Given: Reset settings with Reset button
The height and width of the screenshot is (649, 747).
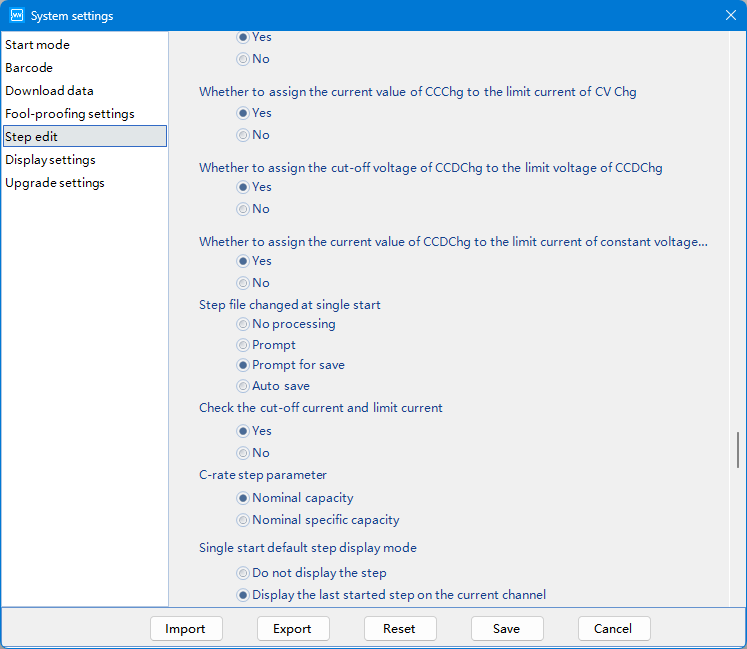Looking at the screenshot, I should [x=400, y=629].
